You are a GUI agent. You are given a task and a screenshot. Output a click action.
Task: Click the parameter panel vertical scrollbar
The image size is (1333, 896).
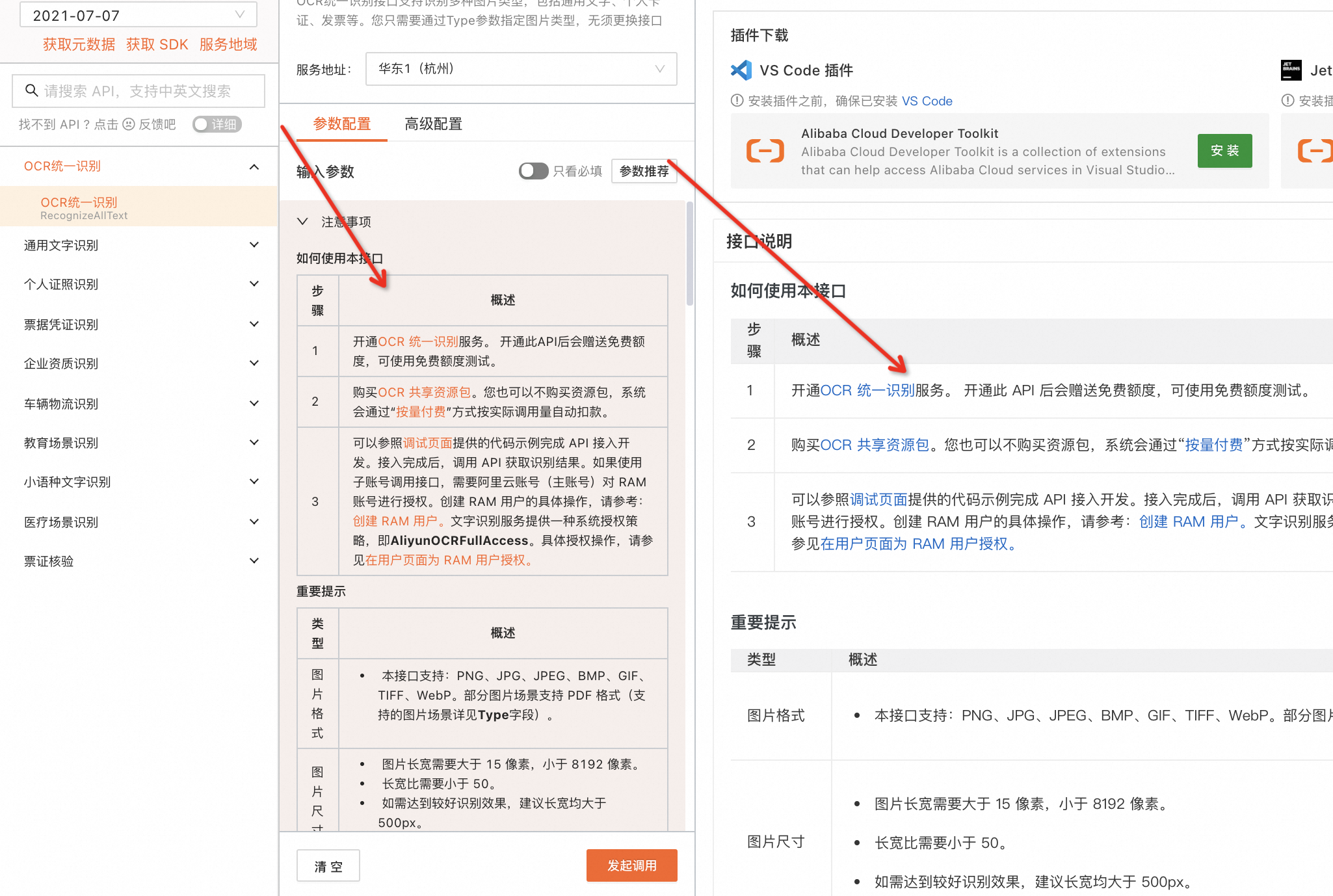tap(689, 254)
